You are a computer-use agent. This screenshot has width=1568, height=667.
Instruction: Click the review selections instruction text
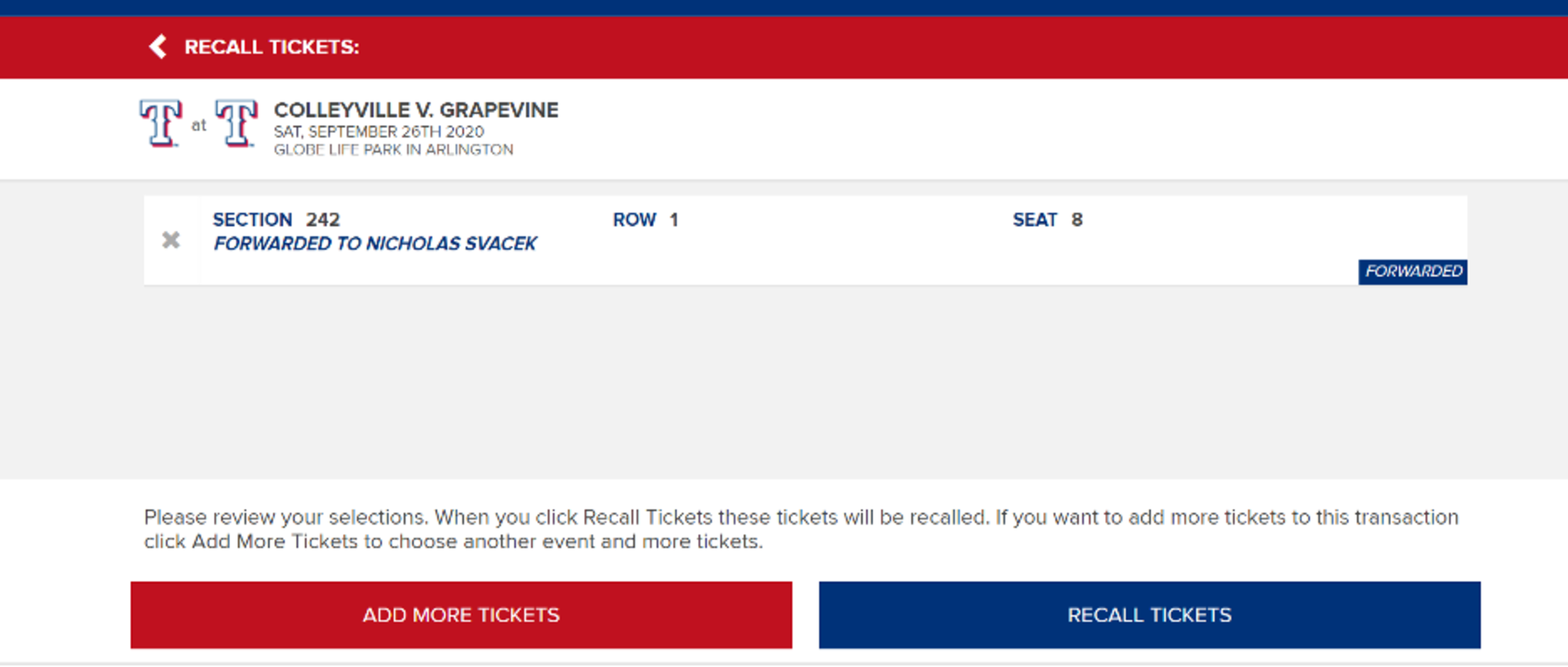point(800,528)
